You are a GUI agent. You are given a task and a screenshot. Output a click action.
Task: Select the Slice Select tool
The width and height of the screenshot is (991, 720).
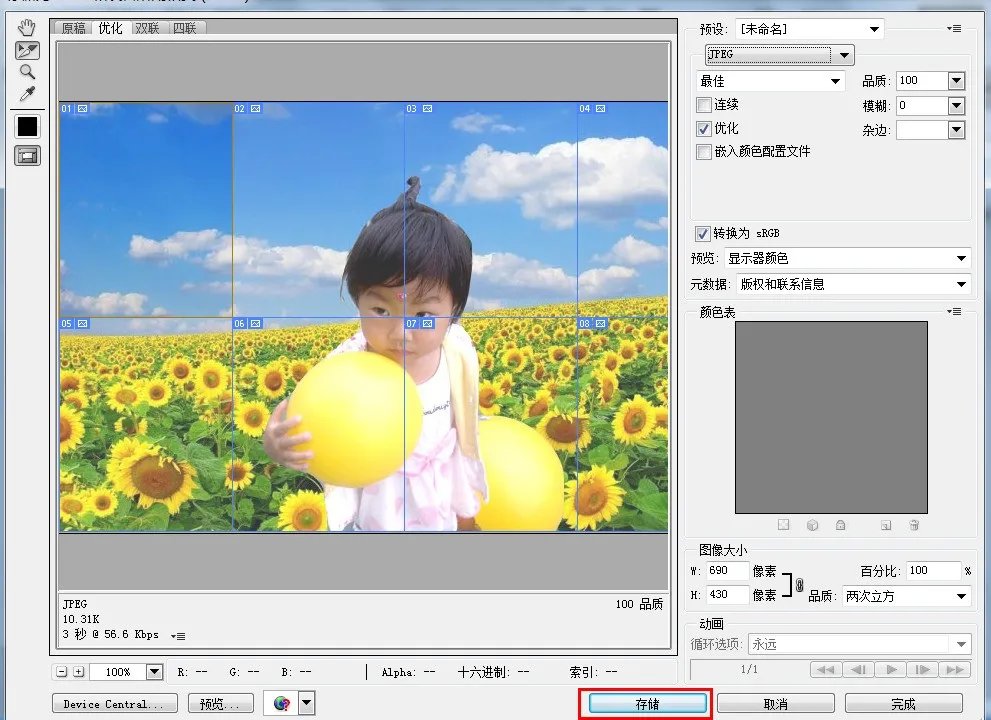point(27,49)
